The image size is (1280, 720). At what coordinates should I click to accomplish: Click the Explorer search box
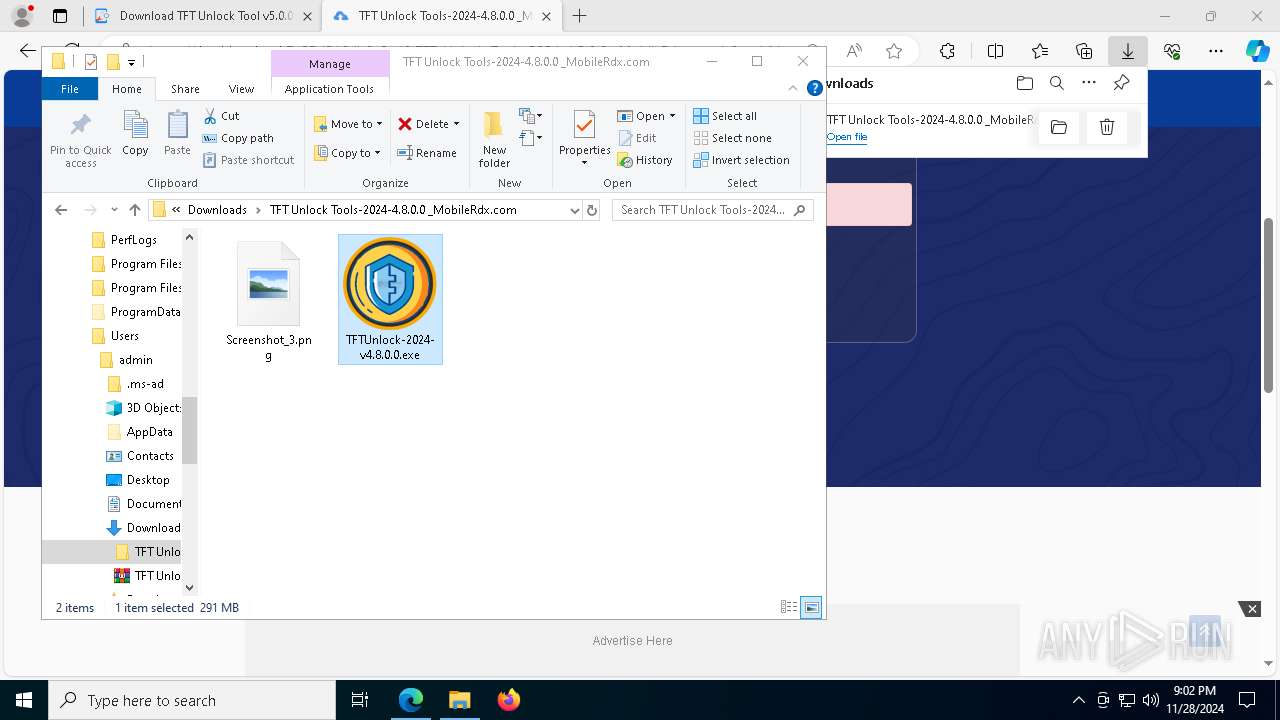(712, 210)
